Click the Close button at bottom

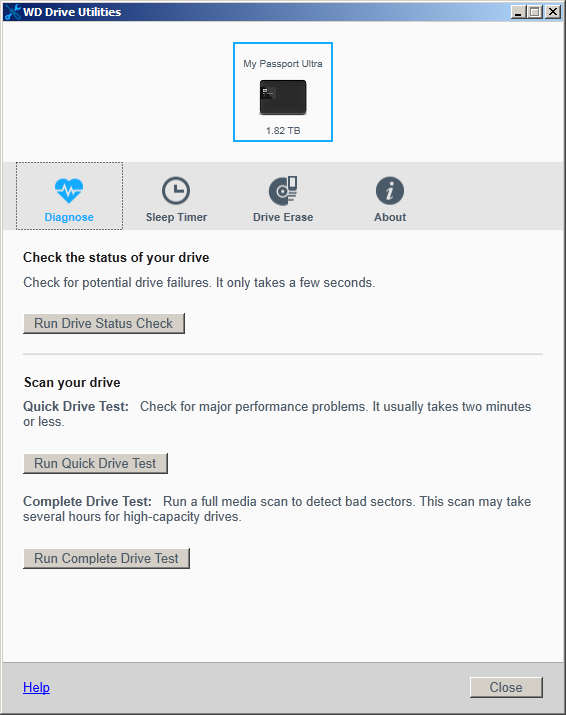(x=506, y=687)
